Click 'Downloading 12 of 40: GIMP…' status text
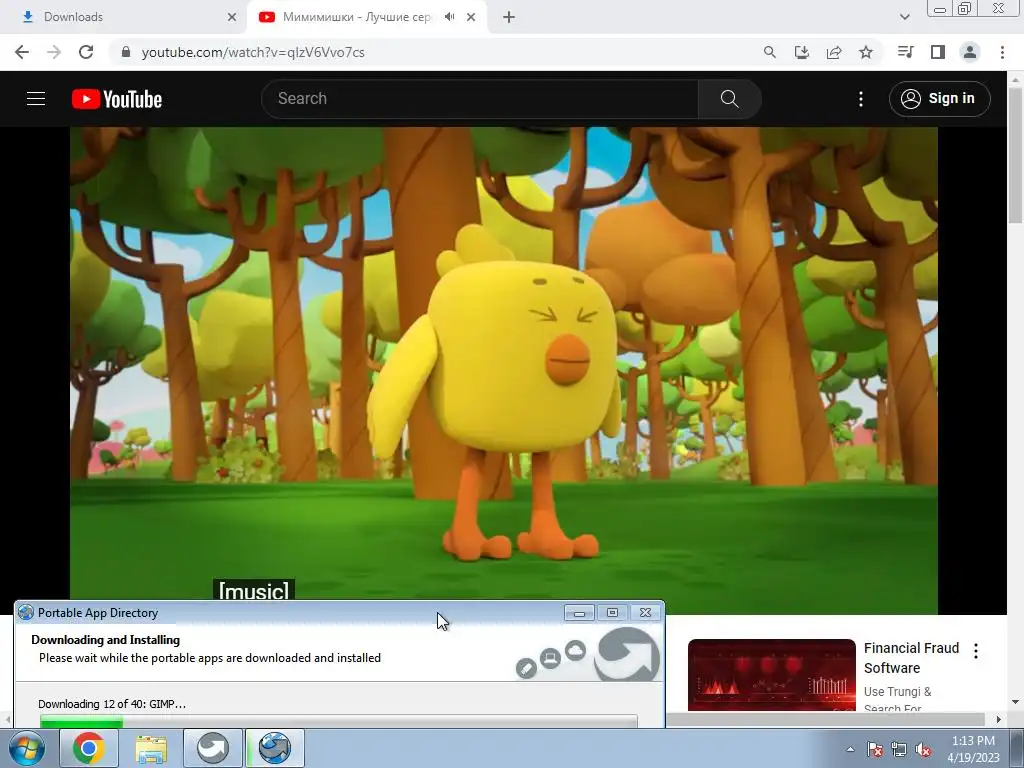 112,704
